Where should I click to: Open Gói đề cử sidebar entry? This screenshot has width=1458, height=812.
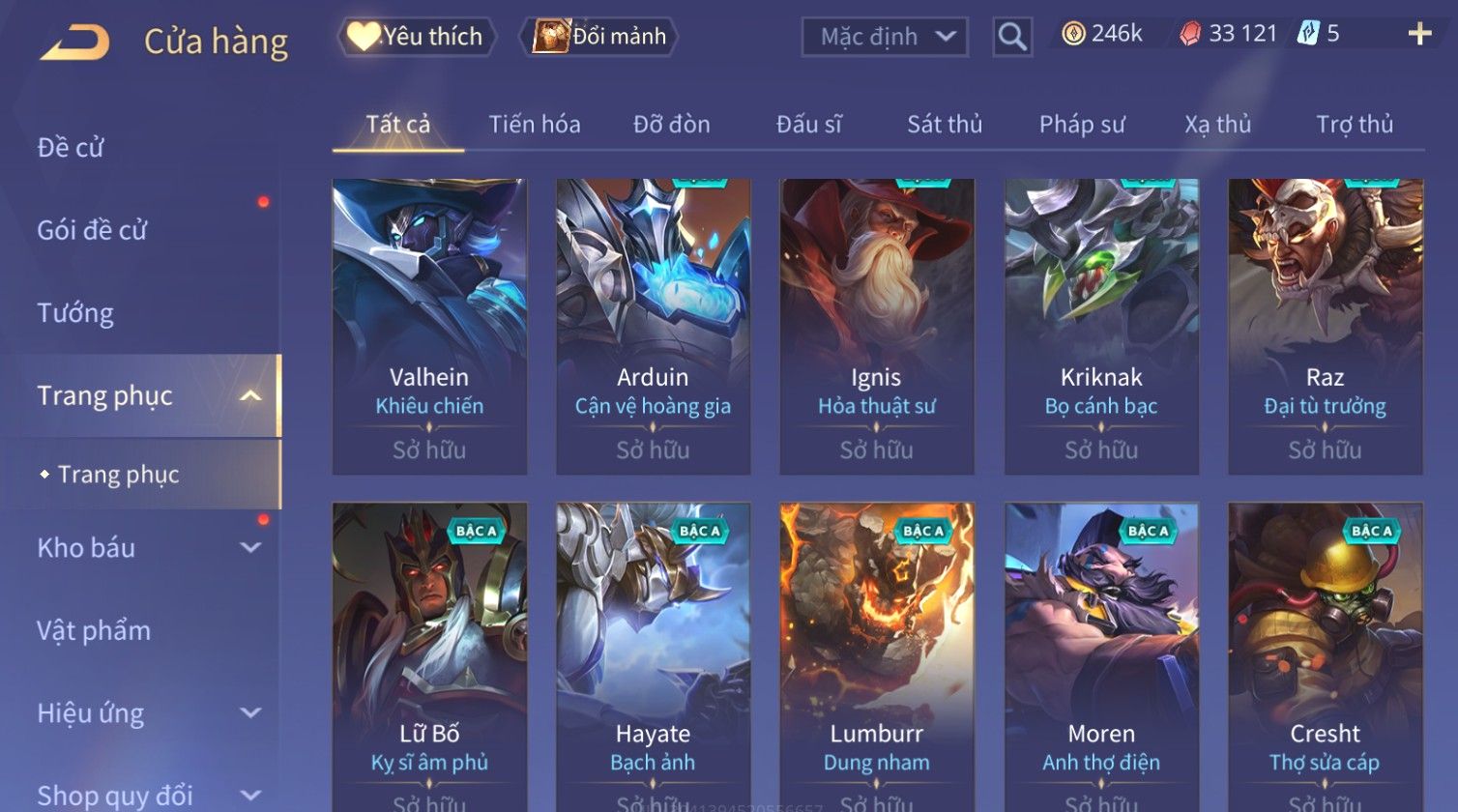[92, 230]
